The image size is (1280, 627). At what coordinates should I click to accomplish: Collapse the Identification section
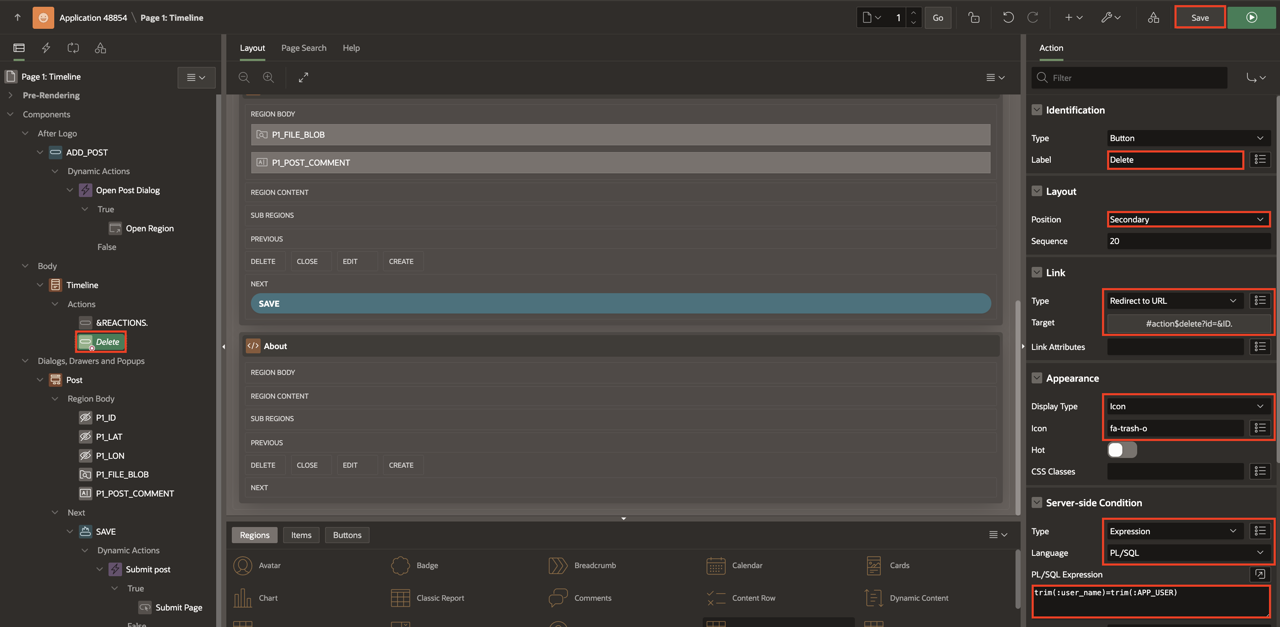coord(1037,110)
